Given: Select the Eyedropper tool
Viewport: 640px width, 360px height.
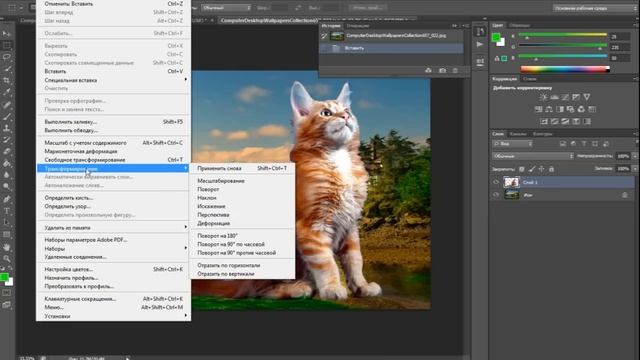Looking at the screenshot, I should click(7, 92).
